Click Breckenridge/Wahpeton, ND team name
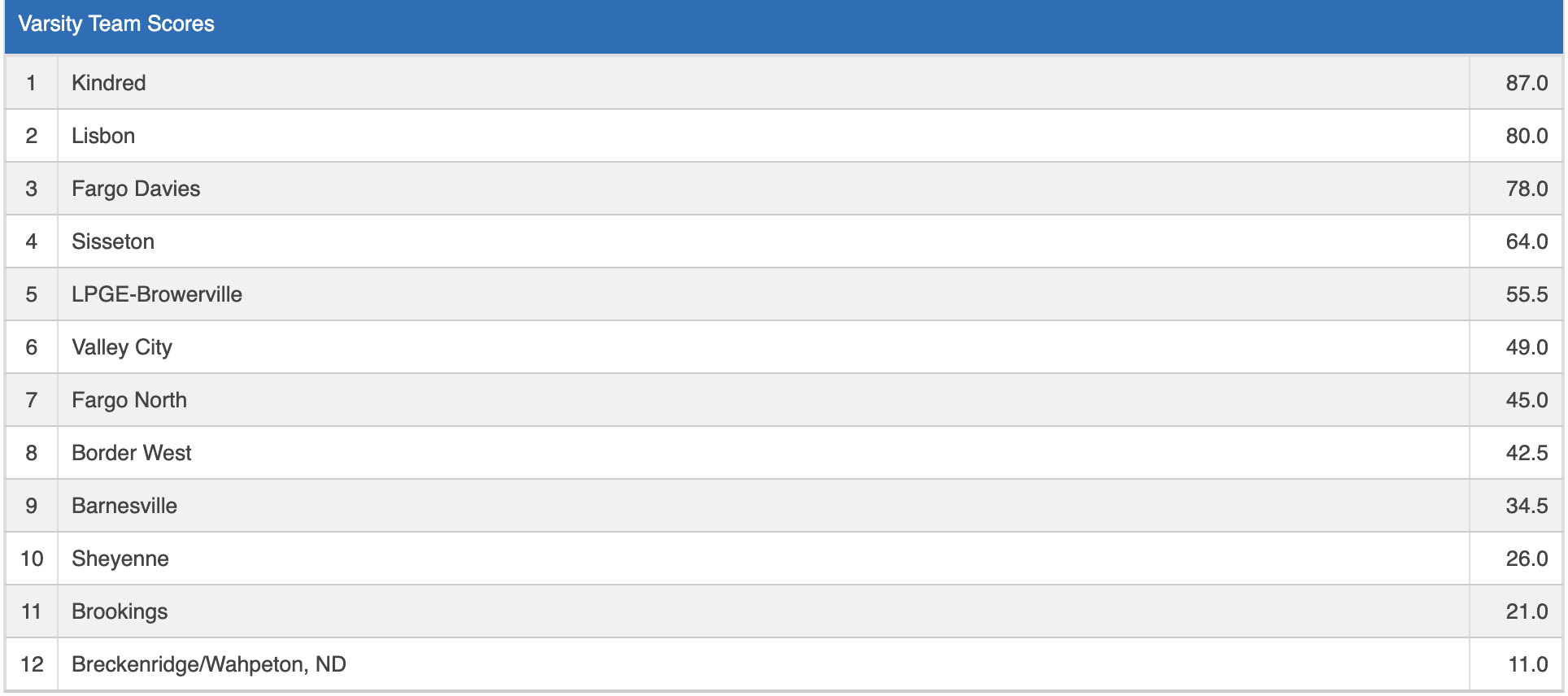The height and width of the screenshot is (696, 1568). pos(209,664)
